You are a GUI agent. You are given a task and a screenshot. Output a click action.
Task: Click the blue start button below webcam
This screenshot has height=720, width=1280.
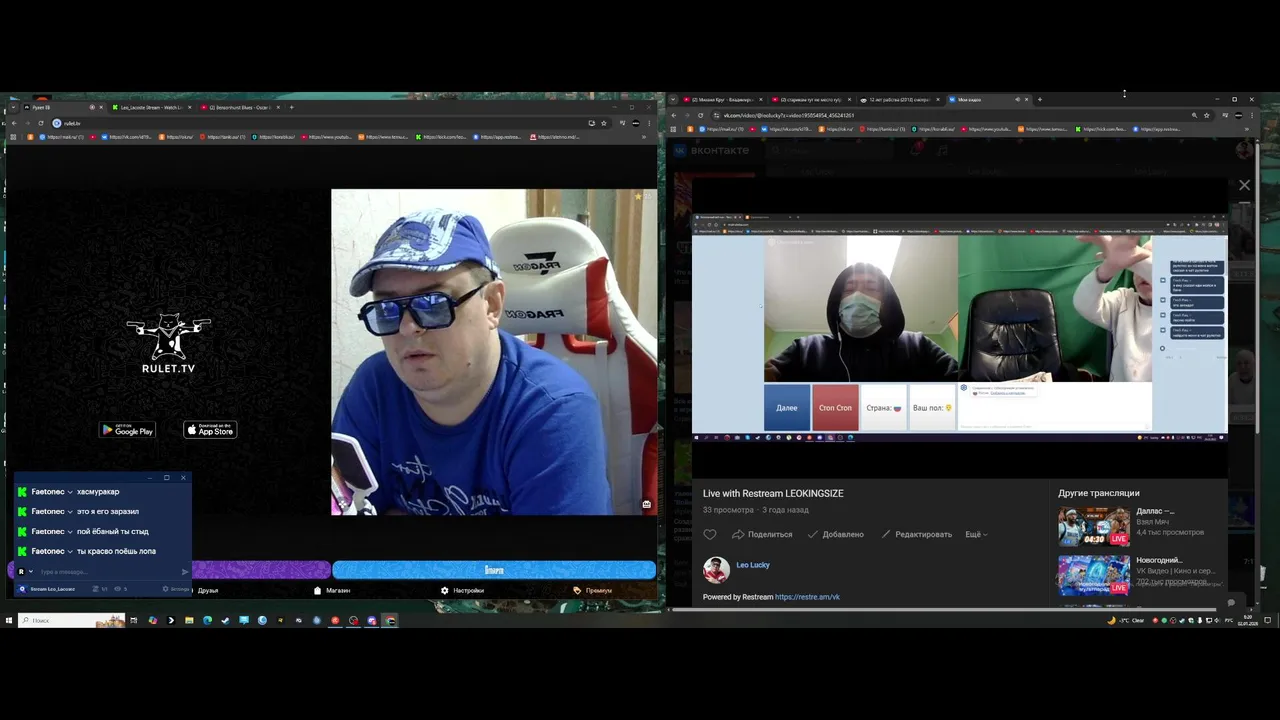[494, 570]
